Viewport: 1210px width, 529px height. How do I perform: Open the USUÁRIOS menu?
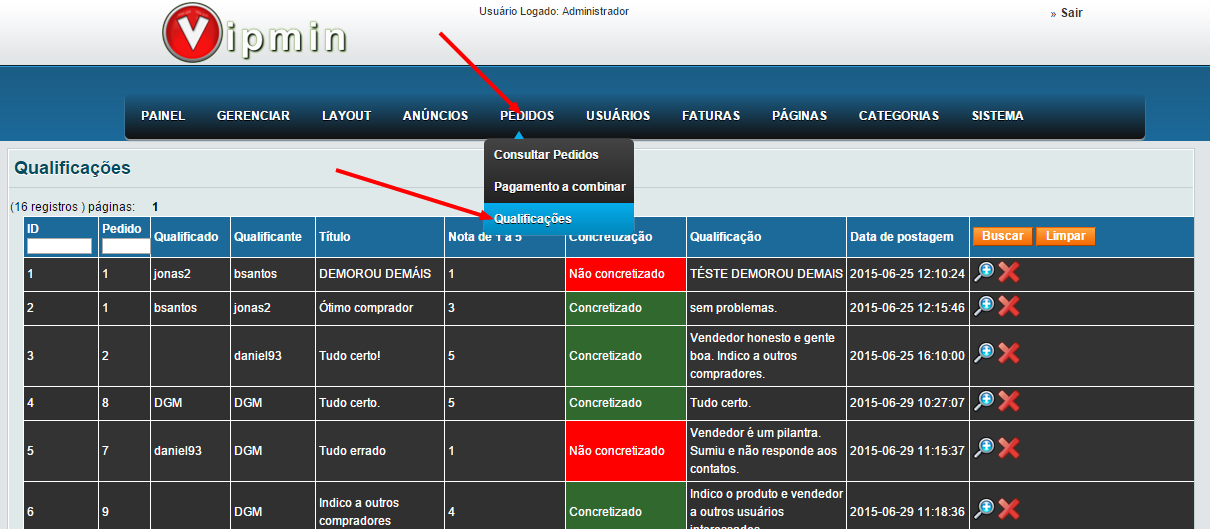tap(618, 116)
